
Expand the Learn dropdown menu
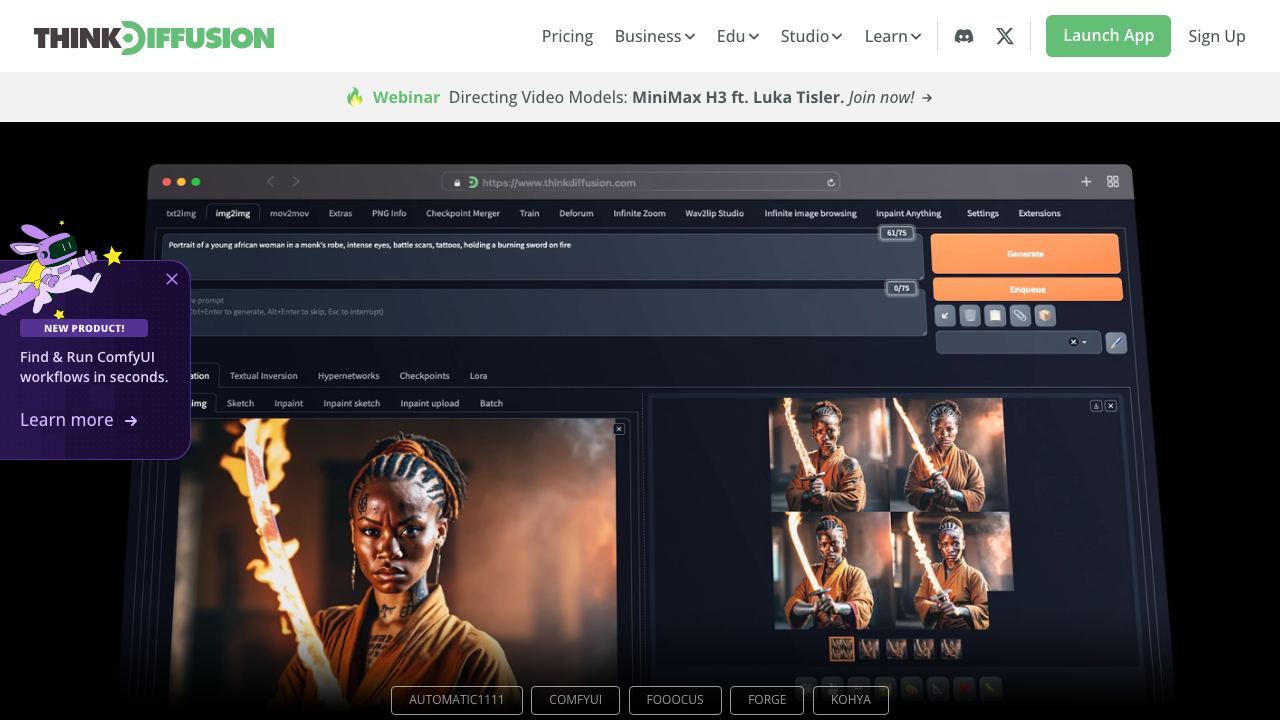click(x=893, y=36)
